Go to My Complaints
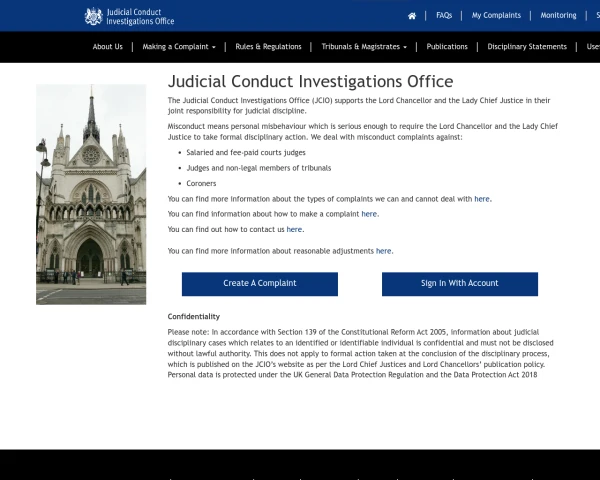The height and width of the screenshot is (480, 600). tap(496, 15)
